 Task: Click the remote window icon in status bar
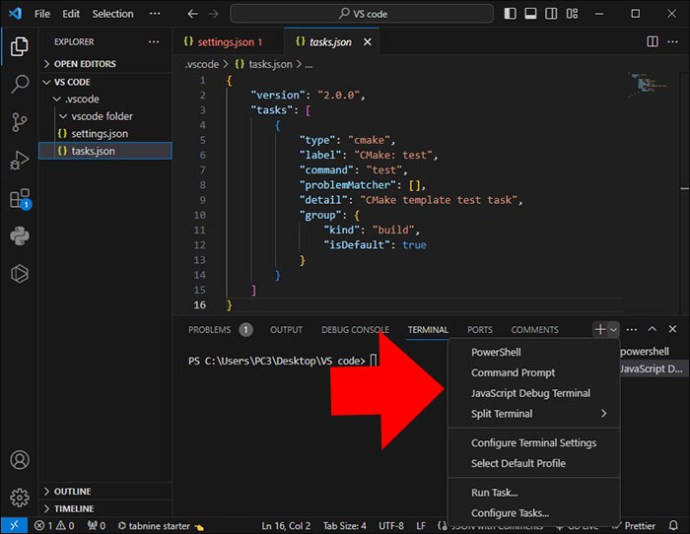(x=14, y=526)
